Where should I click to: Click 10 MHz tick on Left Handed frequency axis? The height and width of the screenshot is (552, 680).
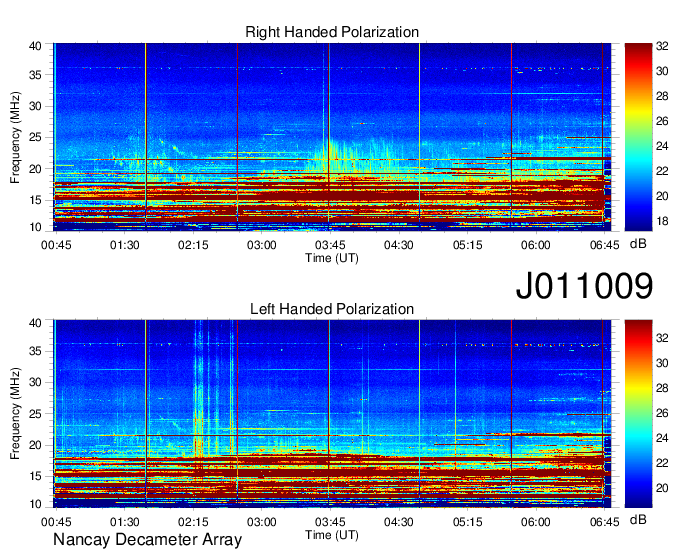(35, 504)
